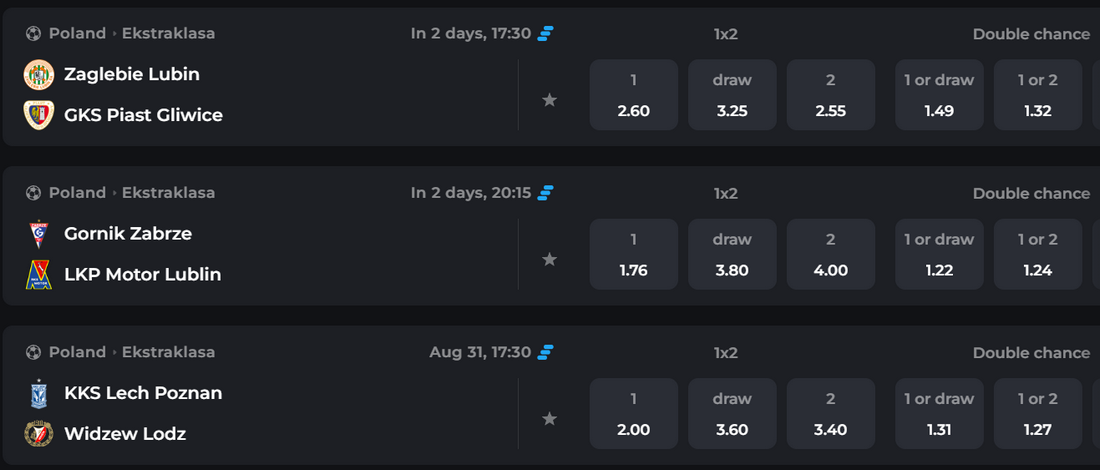Select home win odds 2.60 for Zaglebie
This screenshot has width=1100, height=470.
[633, 95]
